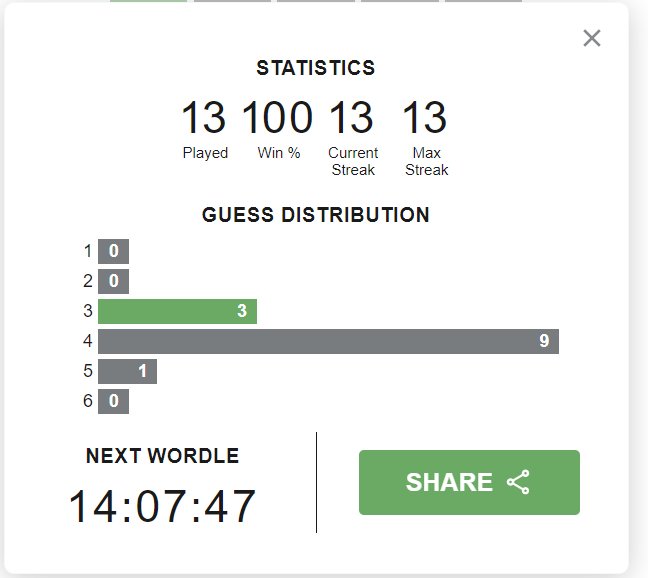
Task: Close the Statistics dialog with the X
Action: pos(592,38)
